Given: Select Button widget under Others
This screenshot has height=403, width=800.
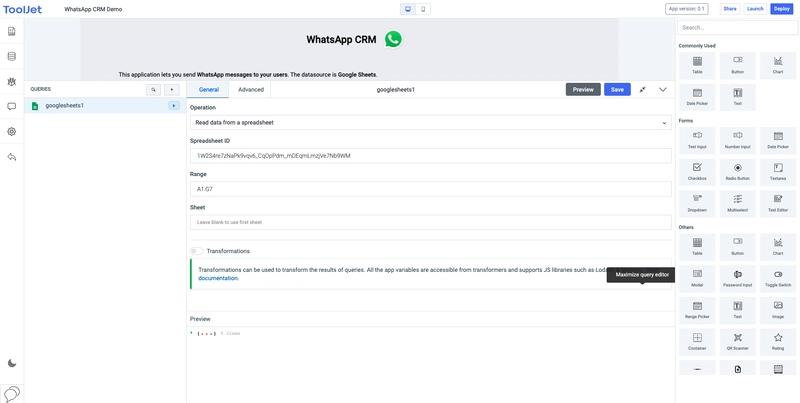Looking at the screenshot, I should pyautogui.click(x=737, y=246).
